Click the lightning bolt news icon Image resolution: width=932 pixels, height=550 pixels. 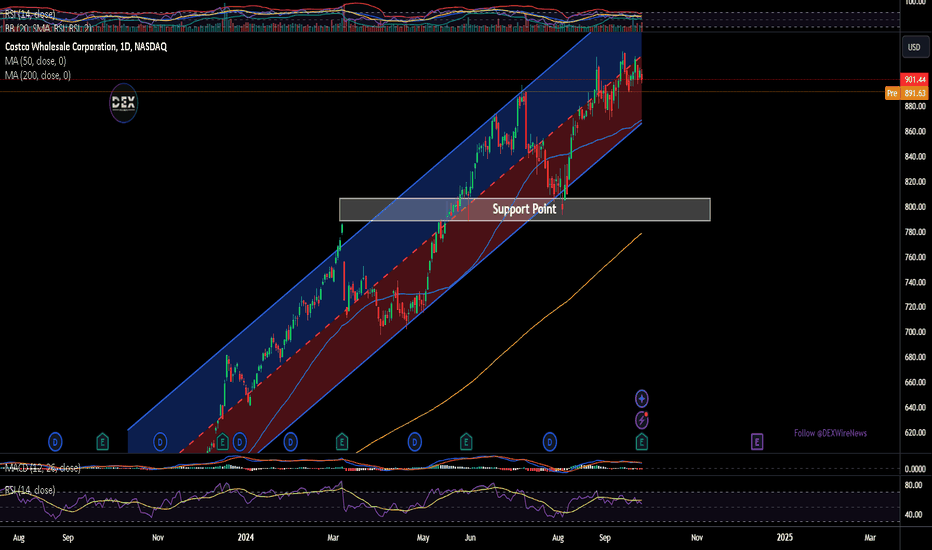point(641,420)
